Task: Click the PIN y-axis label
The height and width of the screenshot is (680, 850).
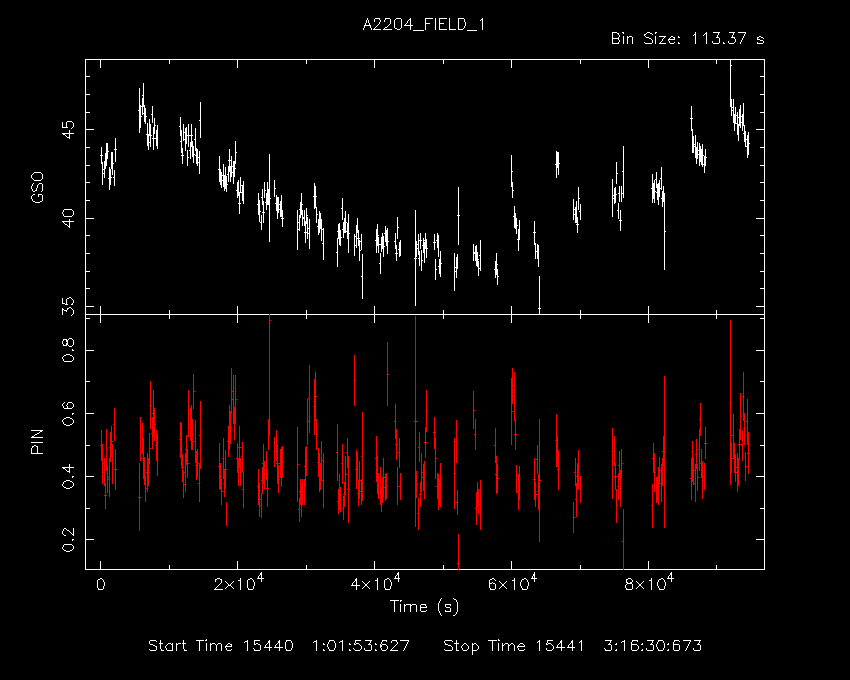Action: click(x=37, y=441)
